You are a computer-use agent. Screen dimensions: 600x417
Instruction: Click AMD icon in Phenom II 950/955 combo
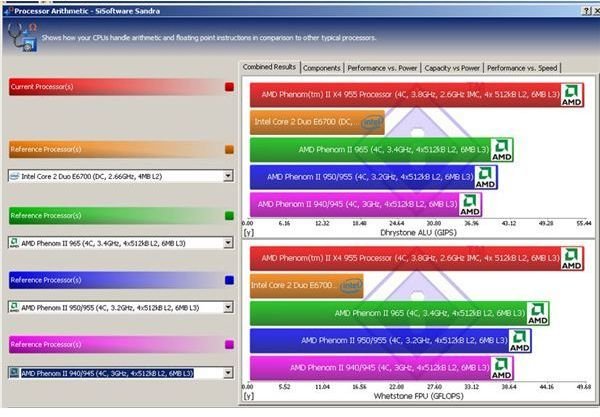coord(15,307)
